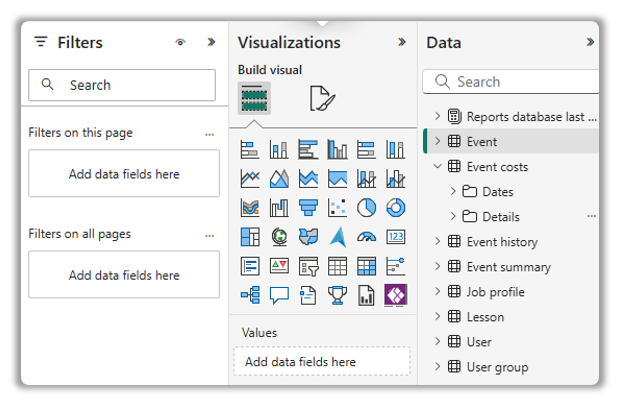The width and height of the screenshot is (628, 405).
Task: Add a Line and stacked column chart
Action: pos(366,179)
